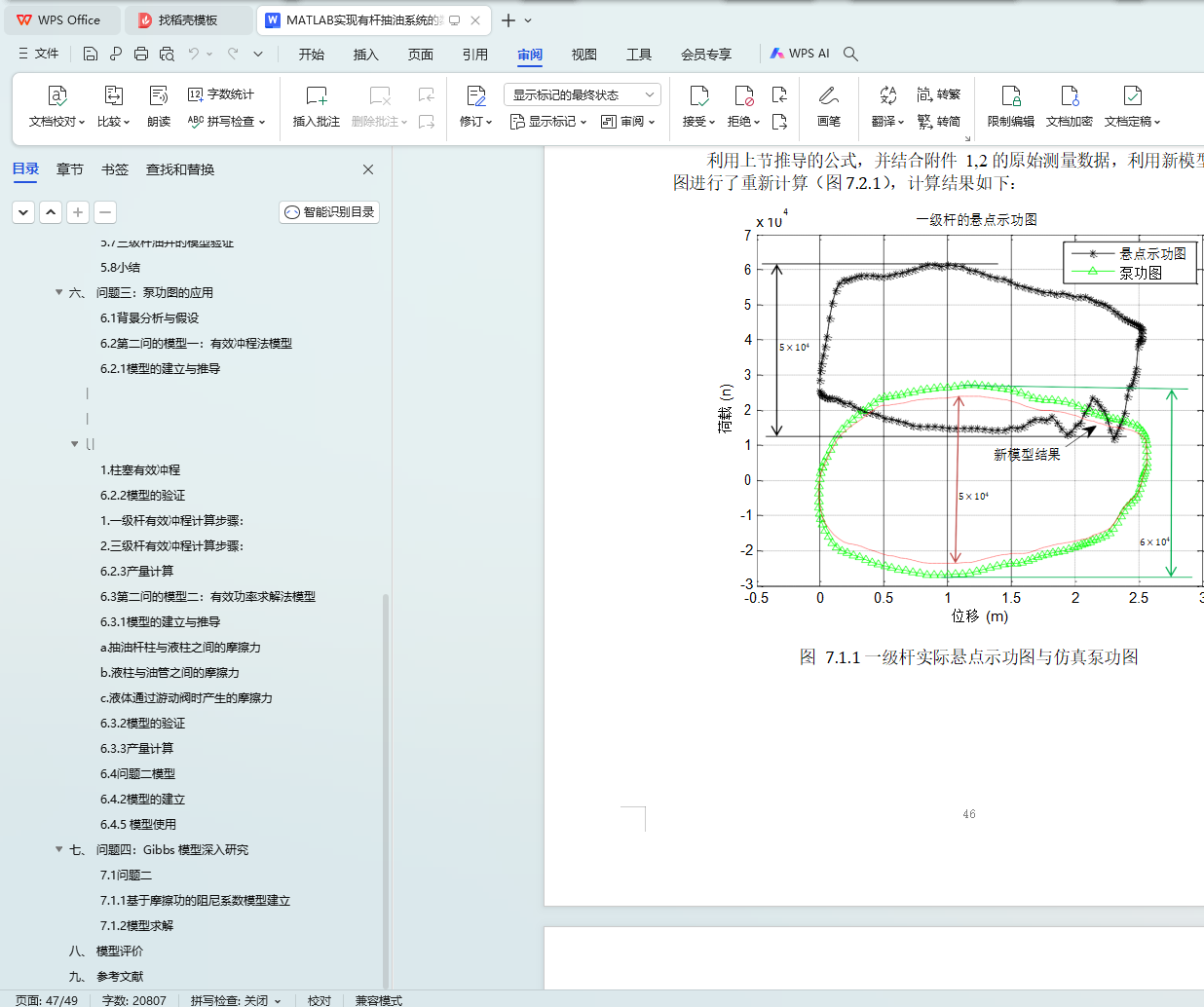The width and height of the screenshot is (1204, 1007).
Task: Promote outline level with plus button
Action: pyautogui.click(x=79, y=211)
